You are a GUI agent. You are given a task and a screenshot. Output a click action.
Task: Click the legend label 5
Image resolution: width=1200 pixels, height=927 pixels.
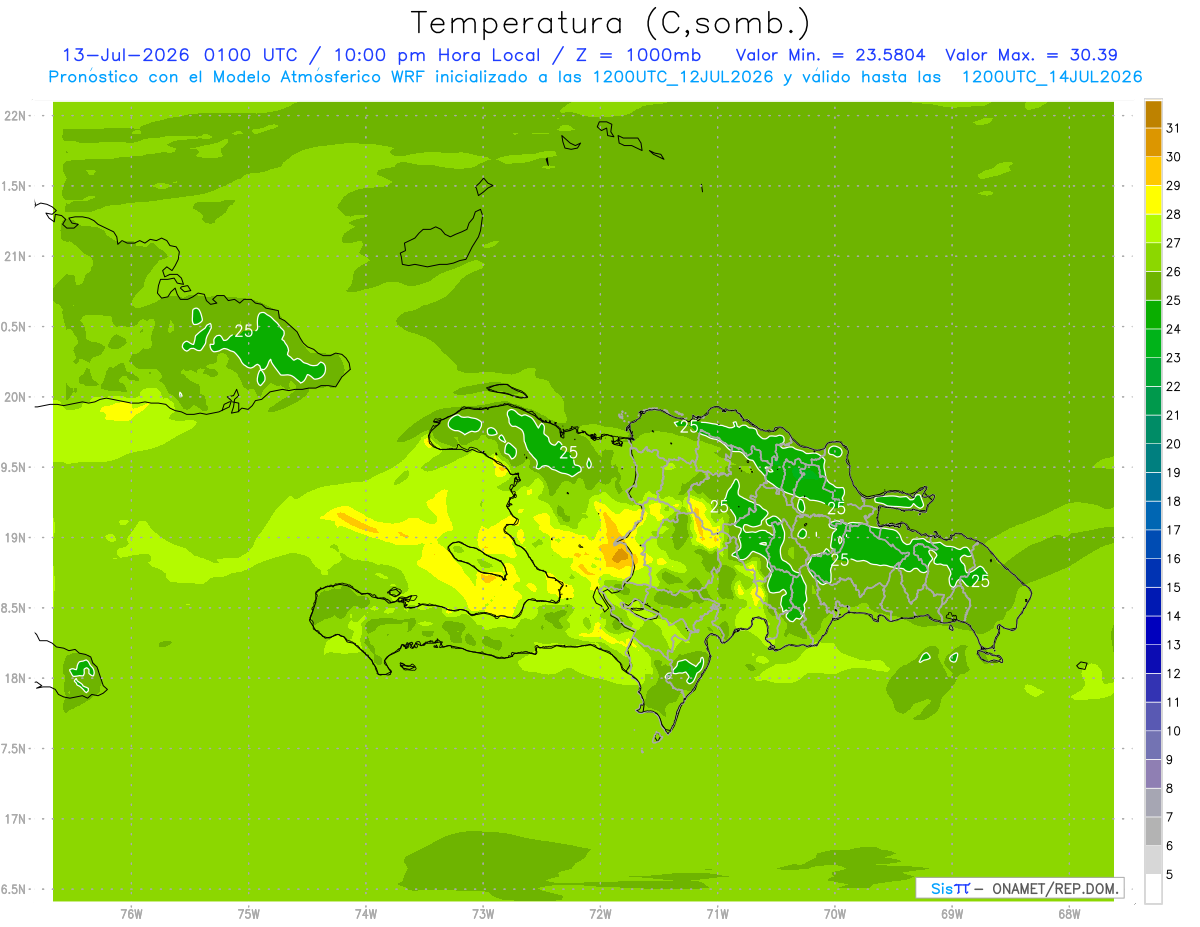tap(1170, 874)
